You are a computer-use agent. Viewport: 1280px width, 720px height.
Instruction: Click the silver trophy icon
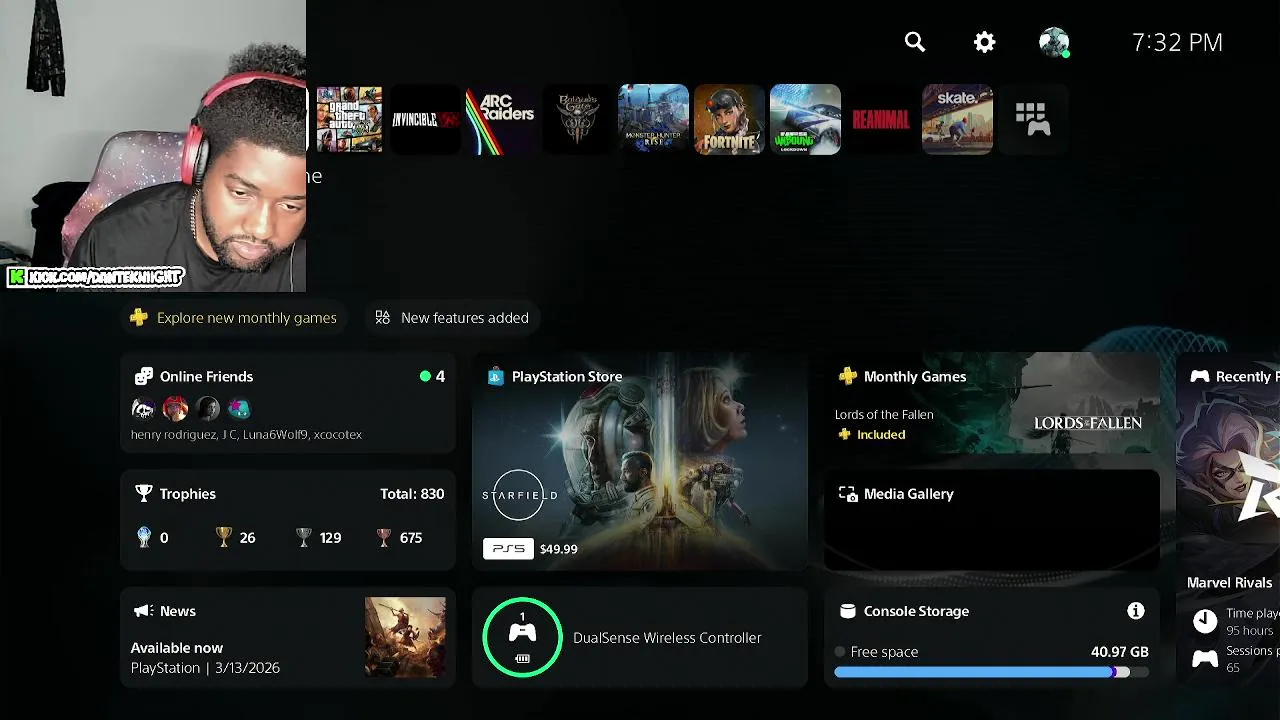point(304,537)
